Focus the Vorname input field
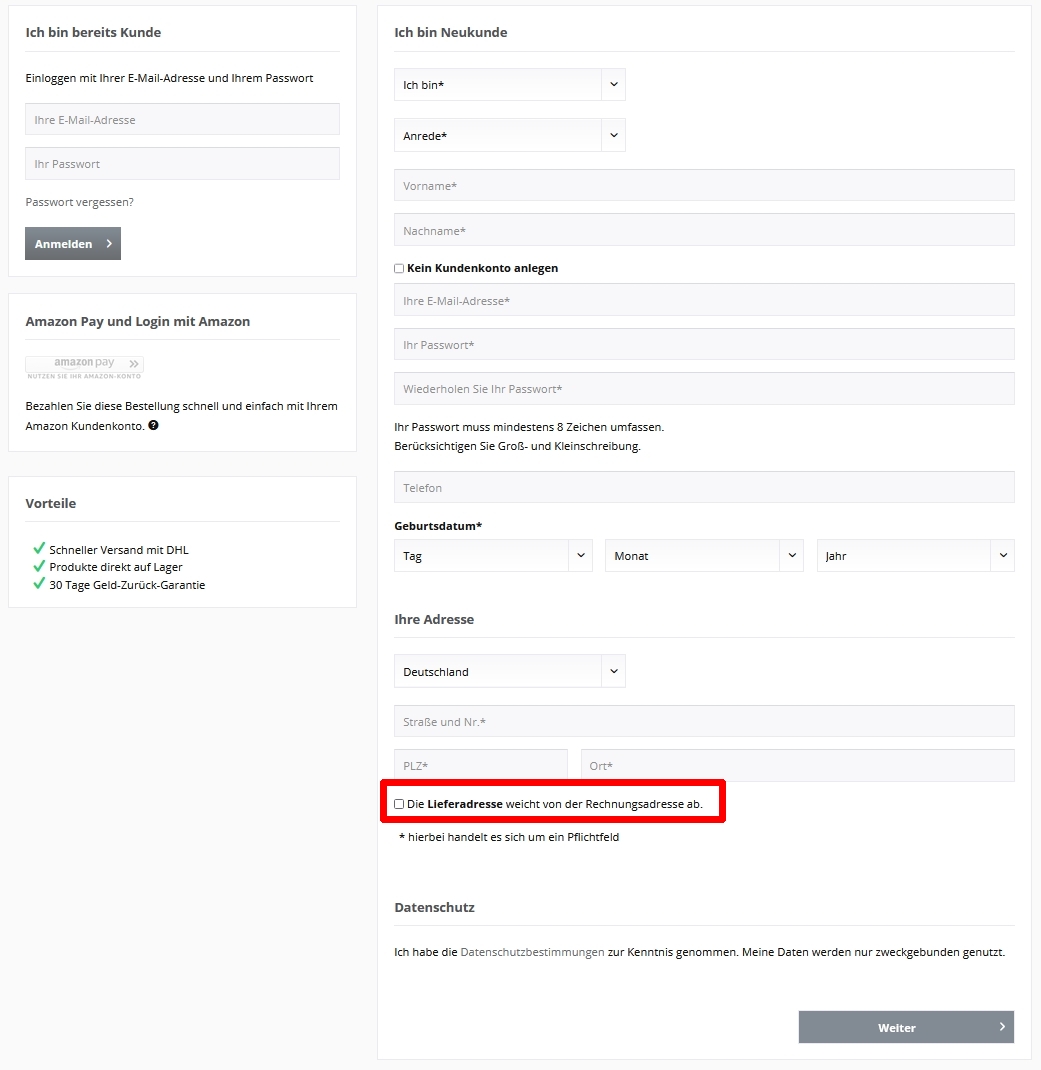The image size is (1041, 1070). [704, 186]
